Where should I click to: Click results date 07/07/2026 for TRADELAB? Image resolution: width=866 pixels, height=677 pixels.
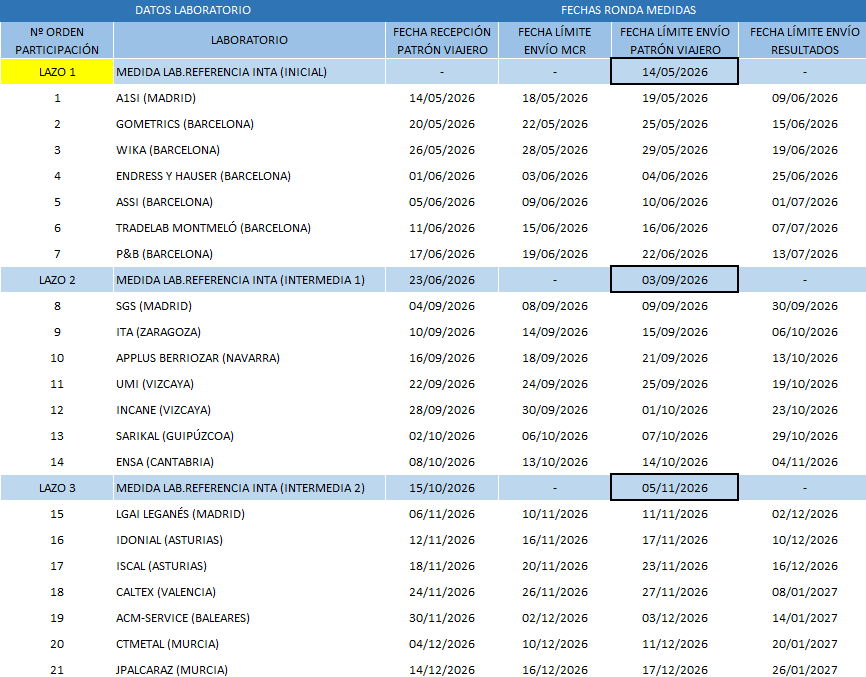point(804,228)
